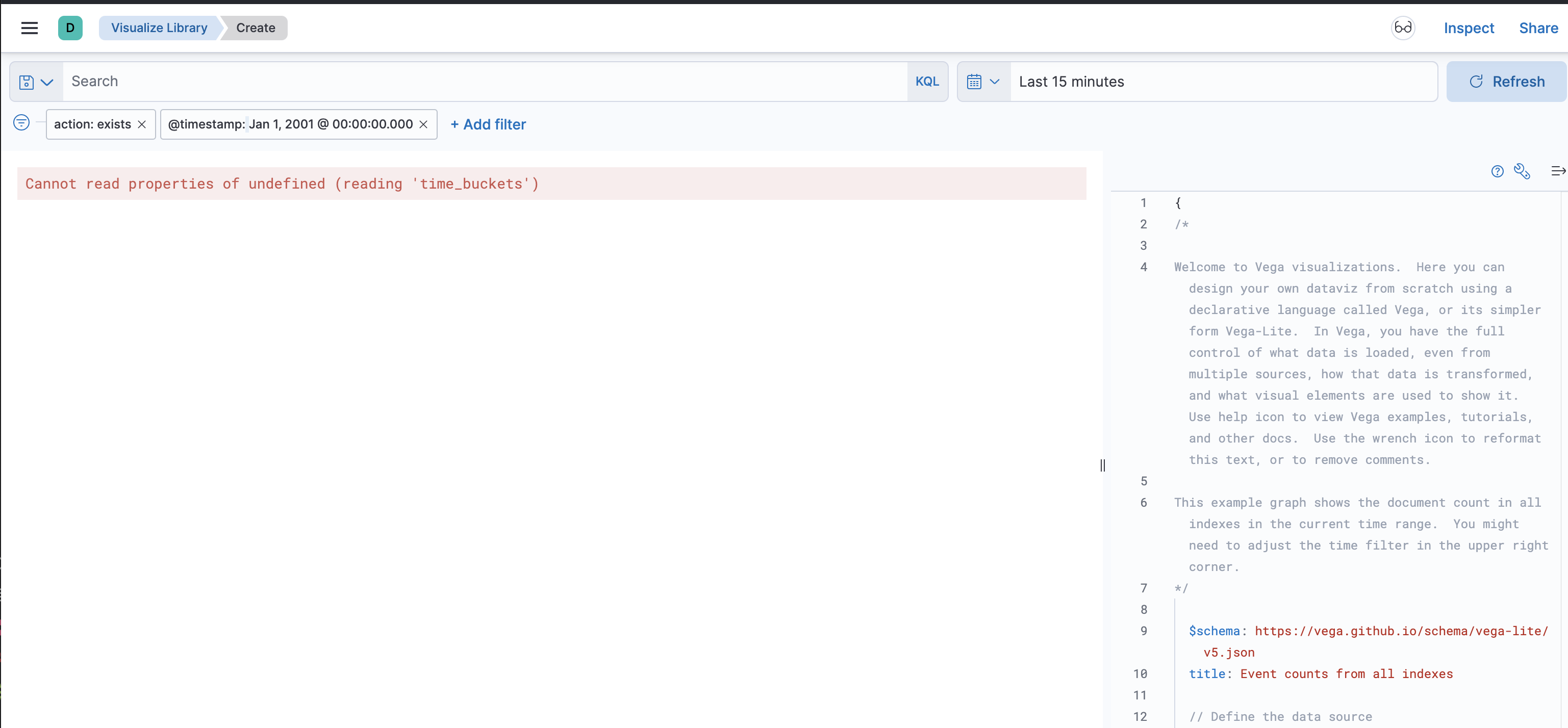1568x728 pixels.
Task: Open the wrench reformat menu
Action: tap(1522, 171)
